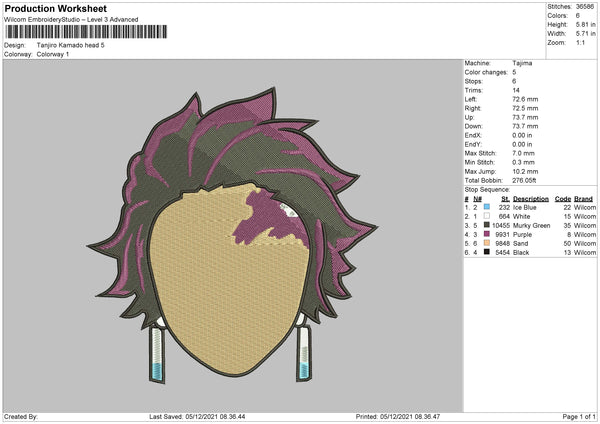Image resolution: width=600 pixels, height=424 pixels.
Task: Click the Machine value "Tajima"
Action: coord(522,63)
